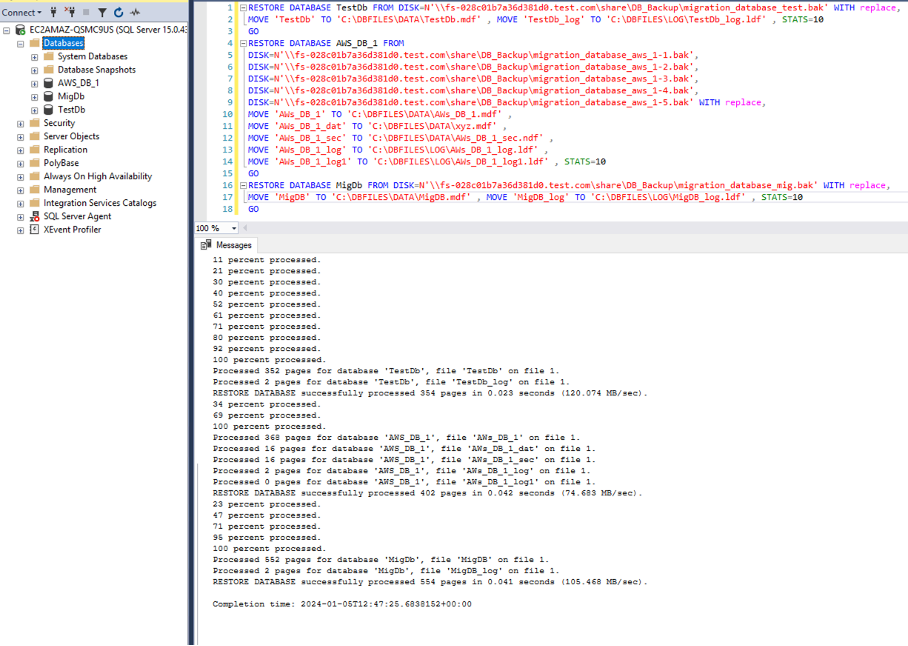Expand the Integration Services Catalogs node
Screen dimensions: 908x646
[19, 202]
